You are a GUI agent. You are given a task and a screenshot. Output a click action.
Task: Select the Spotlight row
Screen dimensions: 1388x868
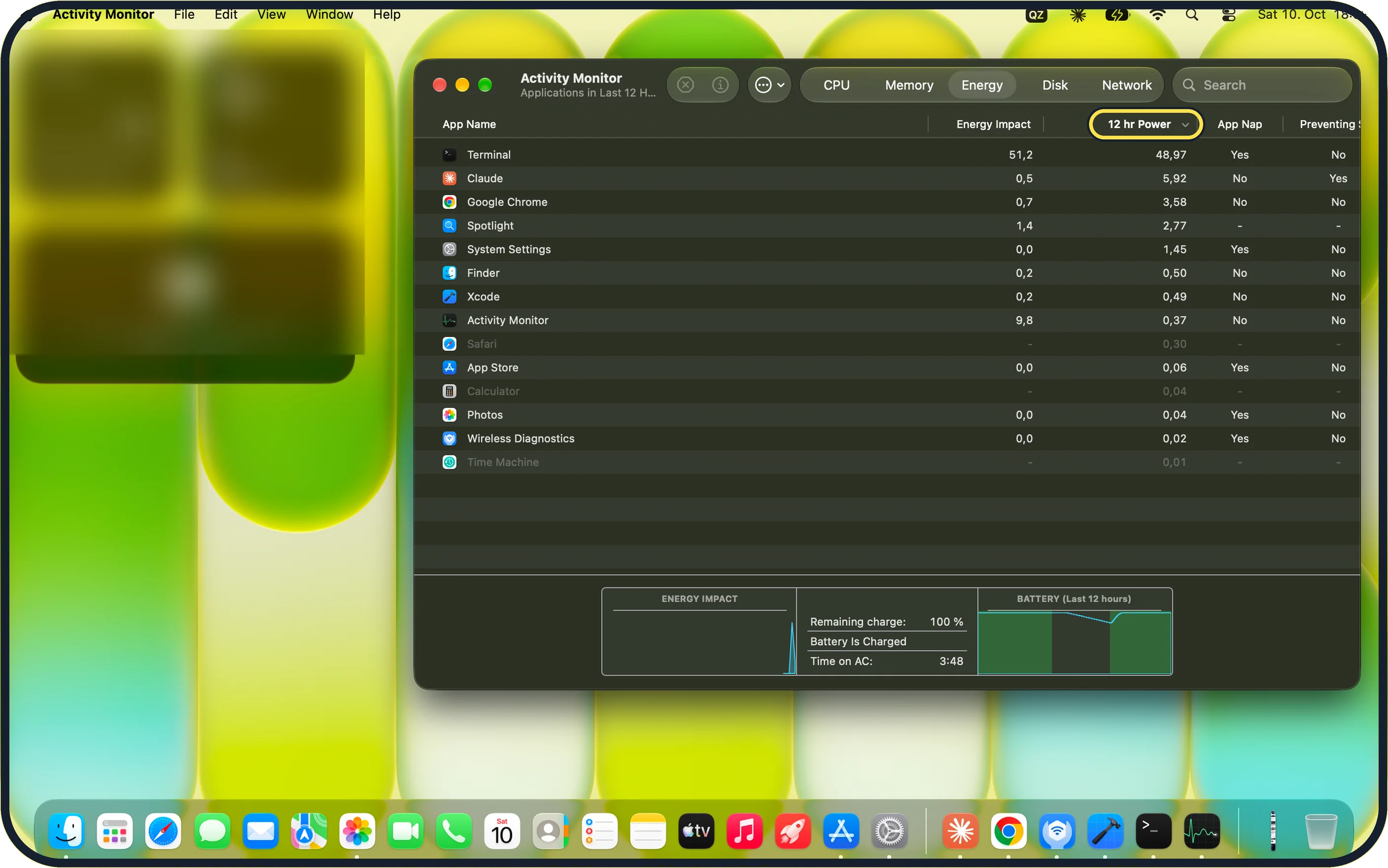[887, 226]
